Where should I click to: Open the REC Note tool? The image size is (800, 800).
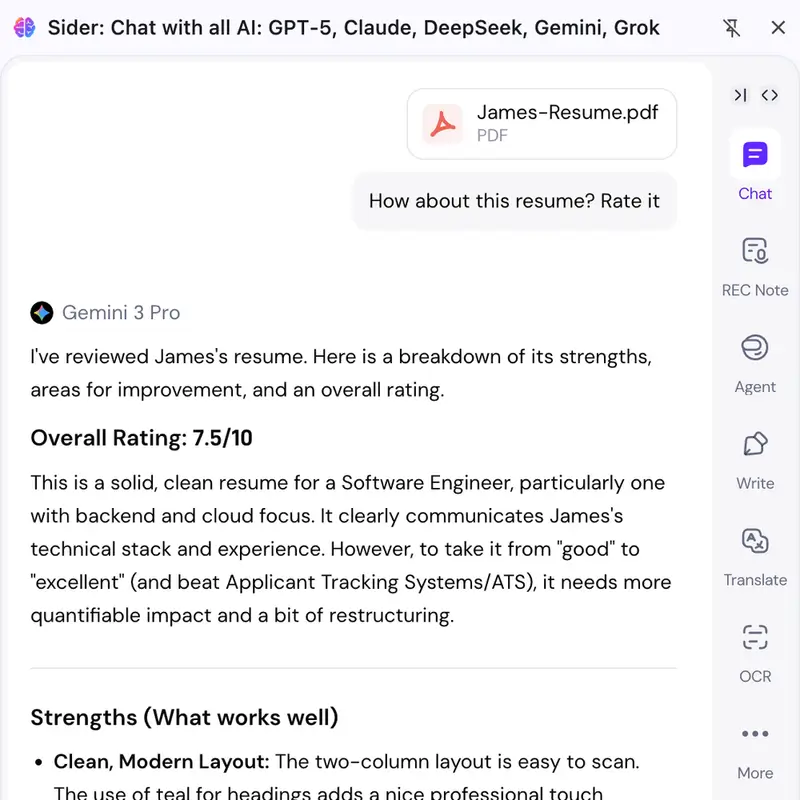pyautogui.click(x=755, y=267)
